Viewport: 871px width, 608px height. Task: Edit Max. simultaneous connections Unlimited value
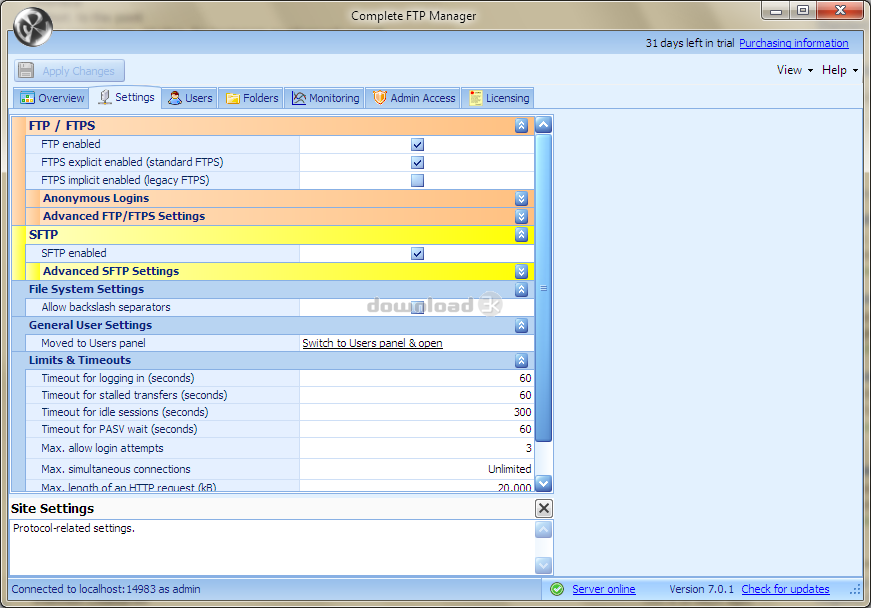(417, 469)
